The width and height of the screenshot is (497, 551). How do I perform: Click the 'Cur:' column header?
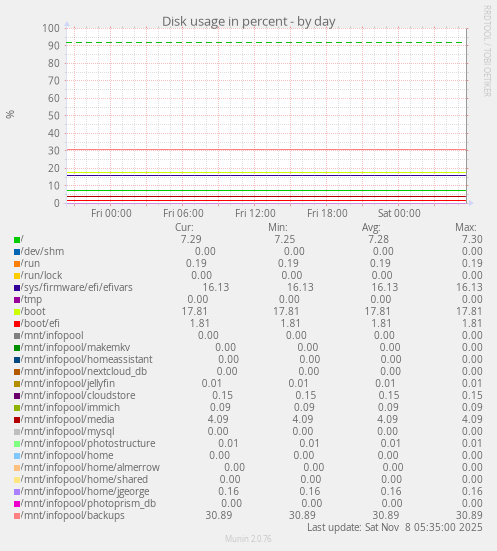tap(184, 227)
